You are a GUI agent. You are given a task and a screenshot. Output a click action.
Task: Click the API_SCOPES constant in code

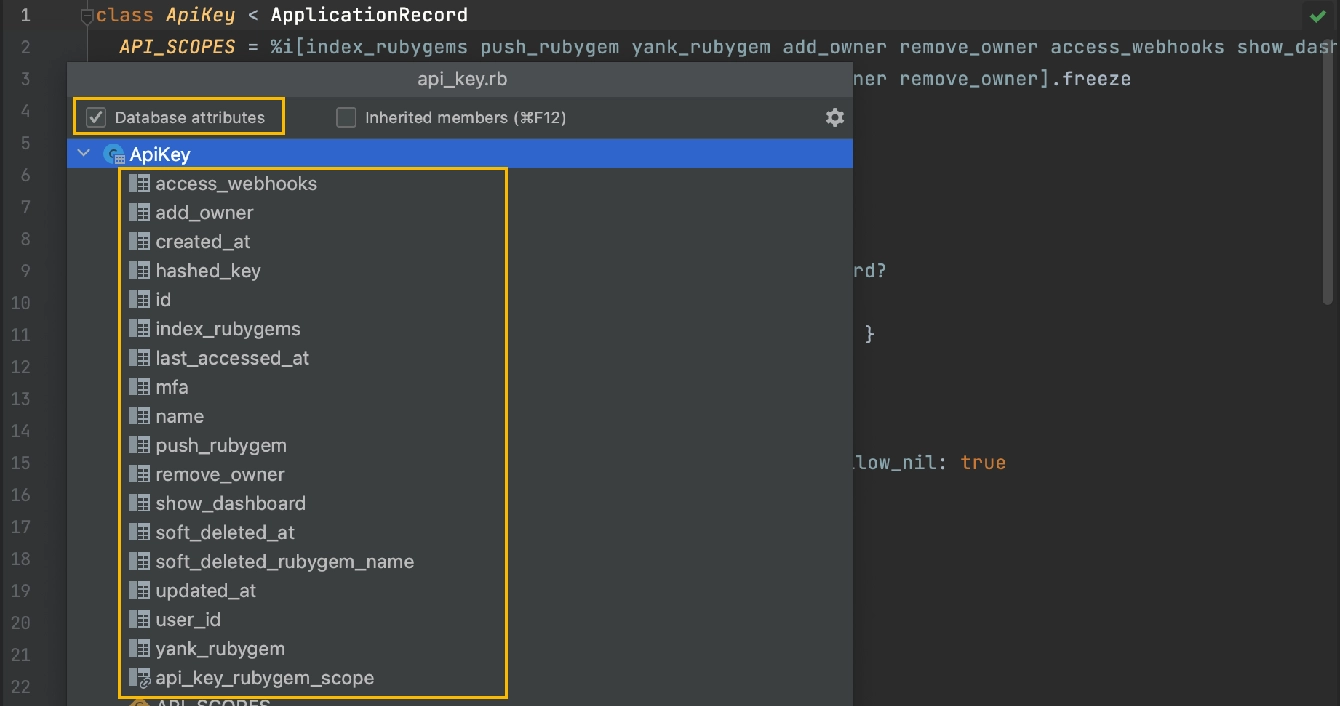pos(177,47)
